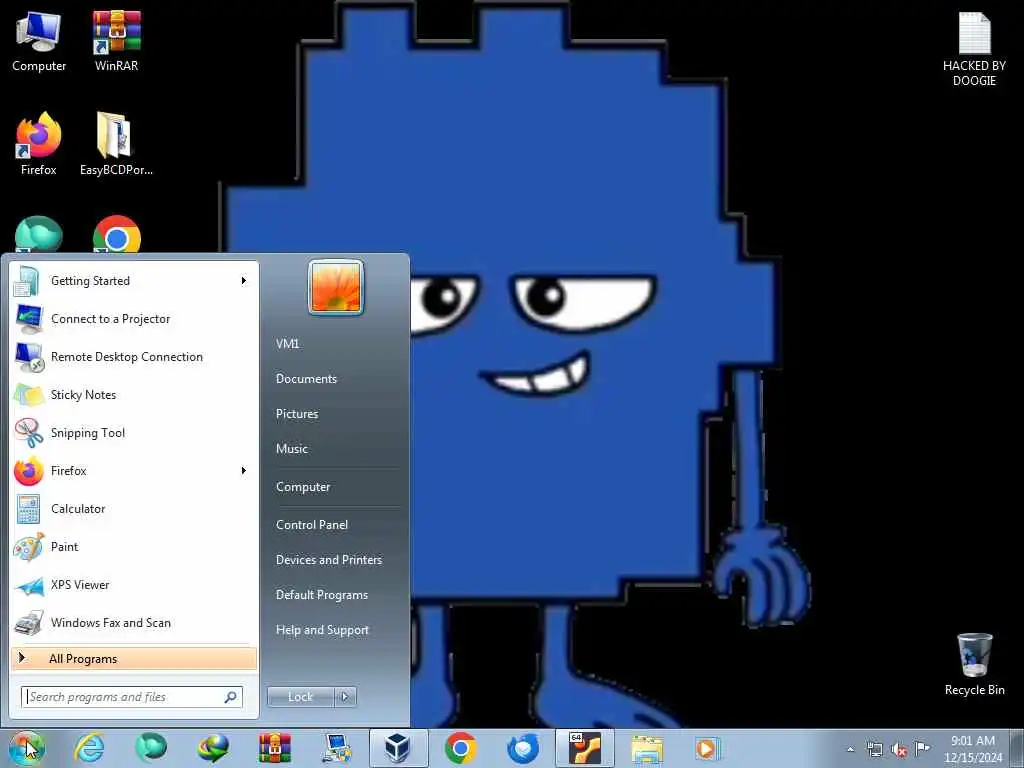The height and width of the screenshot is (768, 1024).
Task: Open the WinRAR desktop shortcut
Action: [116, 41]
